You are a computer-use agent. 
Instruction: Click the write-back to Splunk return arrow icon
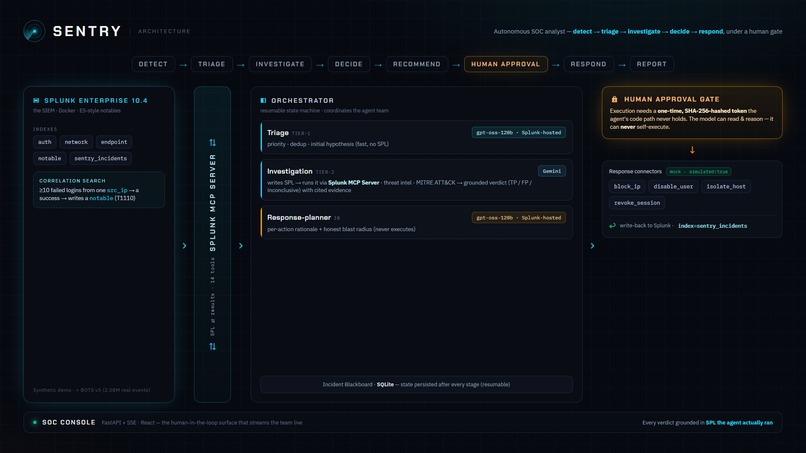click(612, 225)
